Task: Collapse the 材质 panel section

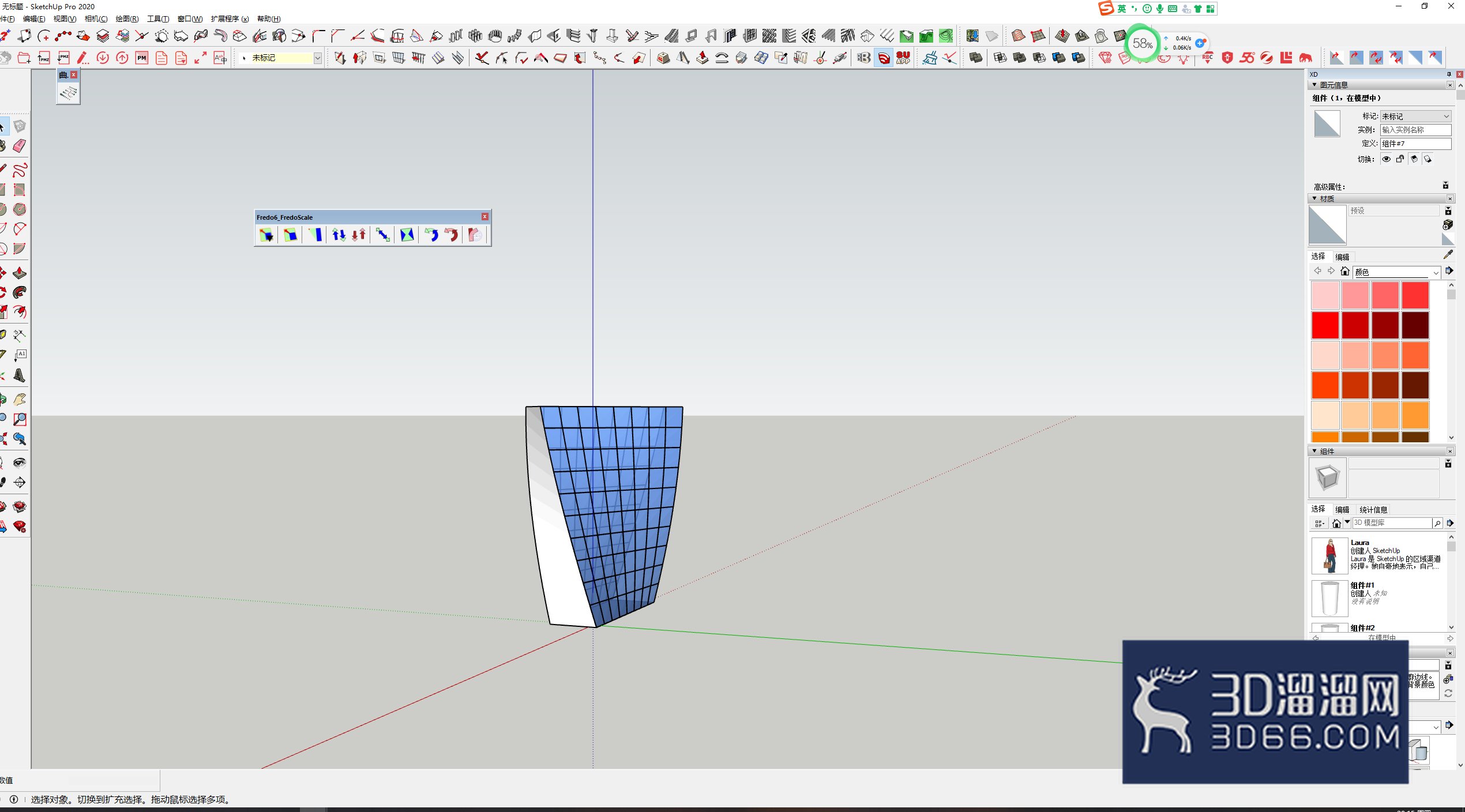Action: (1315, 198)
